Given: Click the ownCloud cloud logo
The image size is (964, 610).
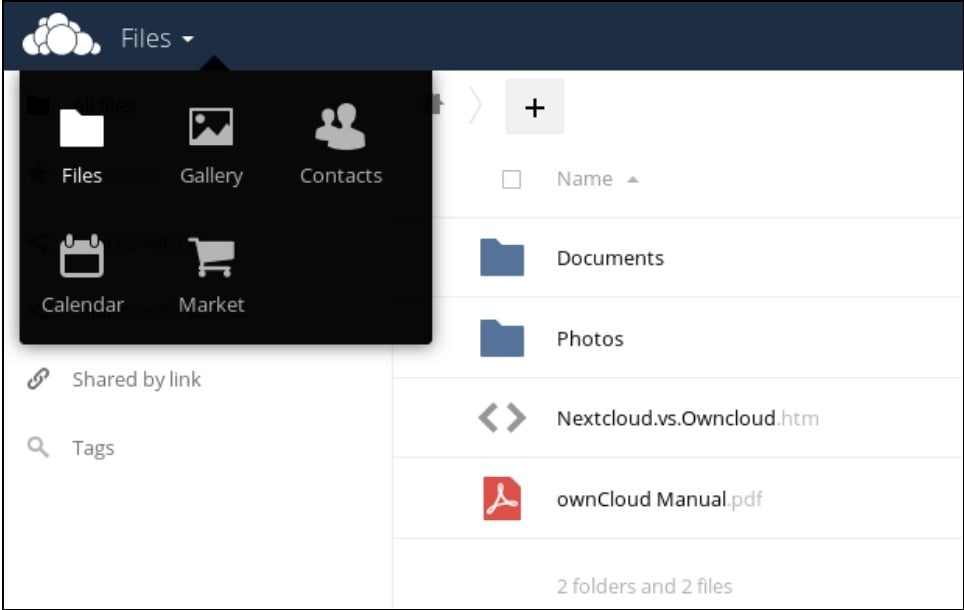Looking at the screenshot, I should click(61, 34).
